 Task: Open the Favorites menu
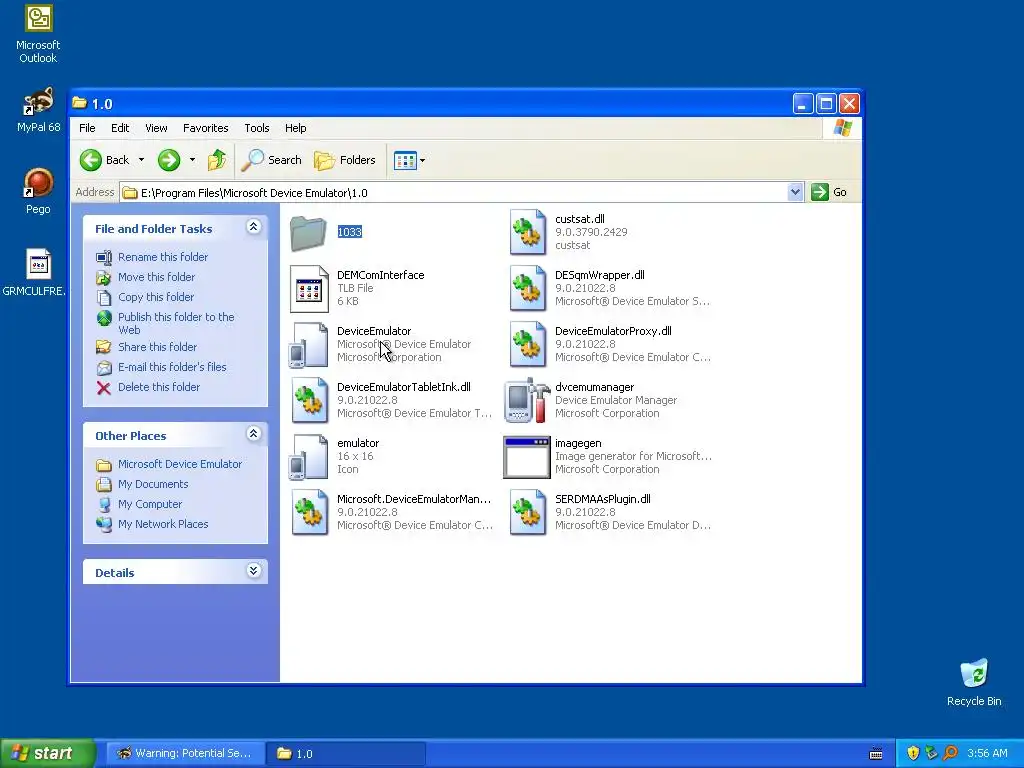point(206,128)
